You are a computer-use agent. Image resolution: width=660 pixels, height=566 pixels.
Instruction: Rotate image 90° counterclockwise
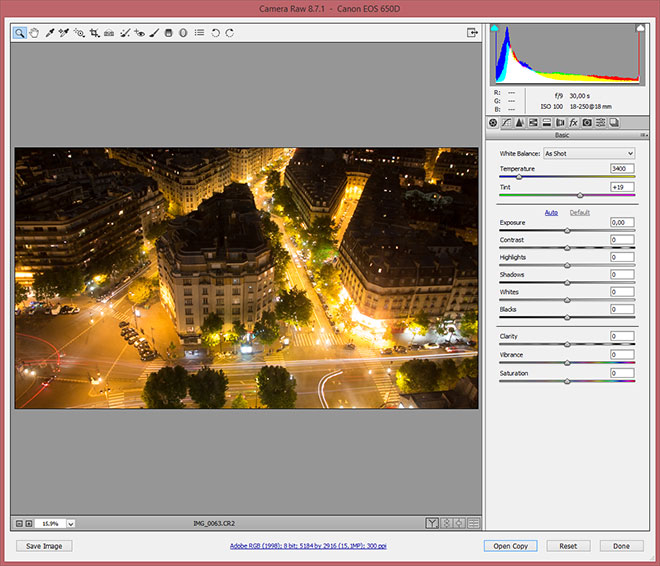pos(215,33)
